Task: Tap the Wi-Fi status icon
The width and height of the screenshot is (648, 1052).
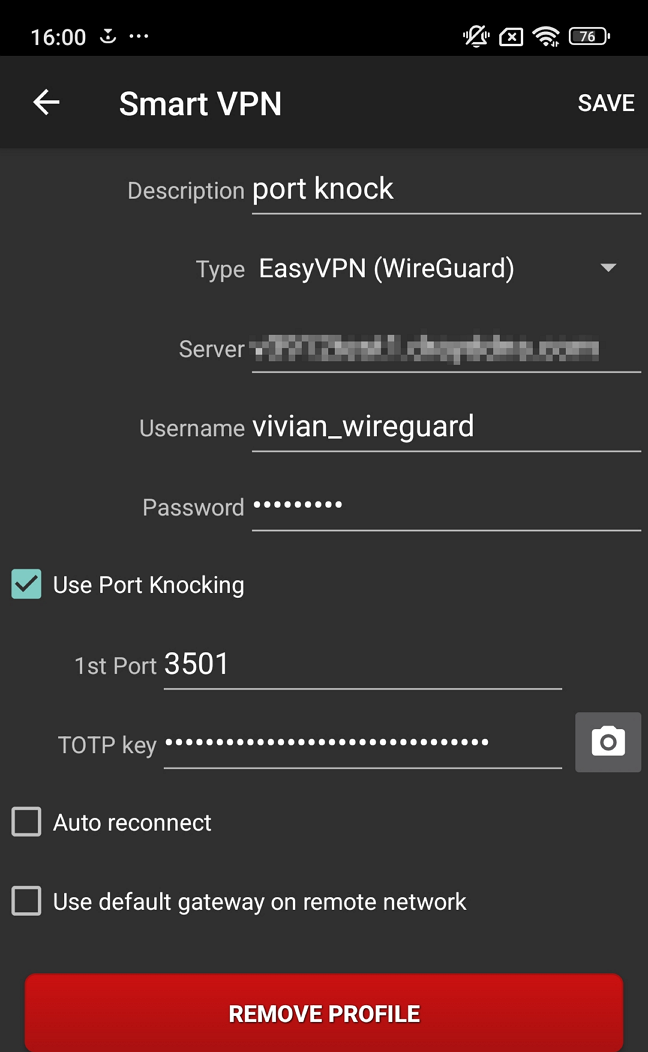Action: pyautogui.click(x=546, y=37)
